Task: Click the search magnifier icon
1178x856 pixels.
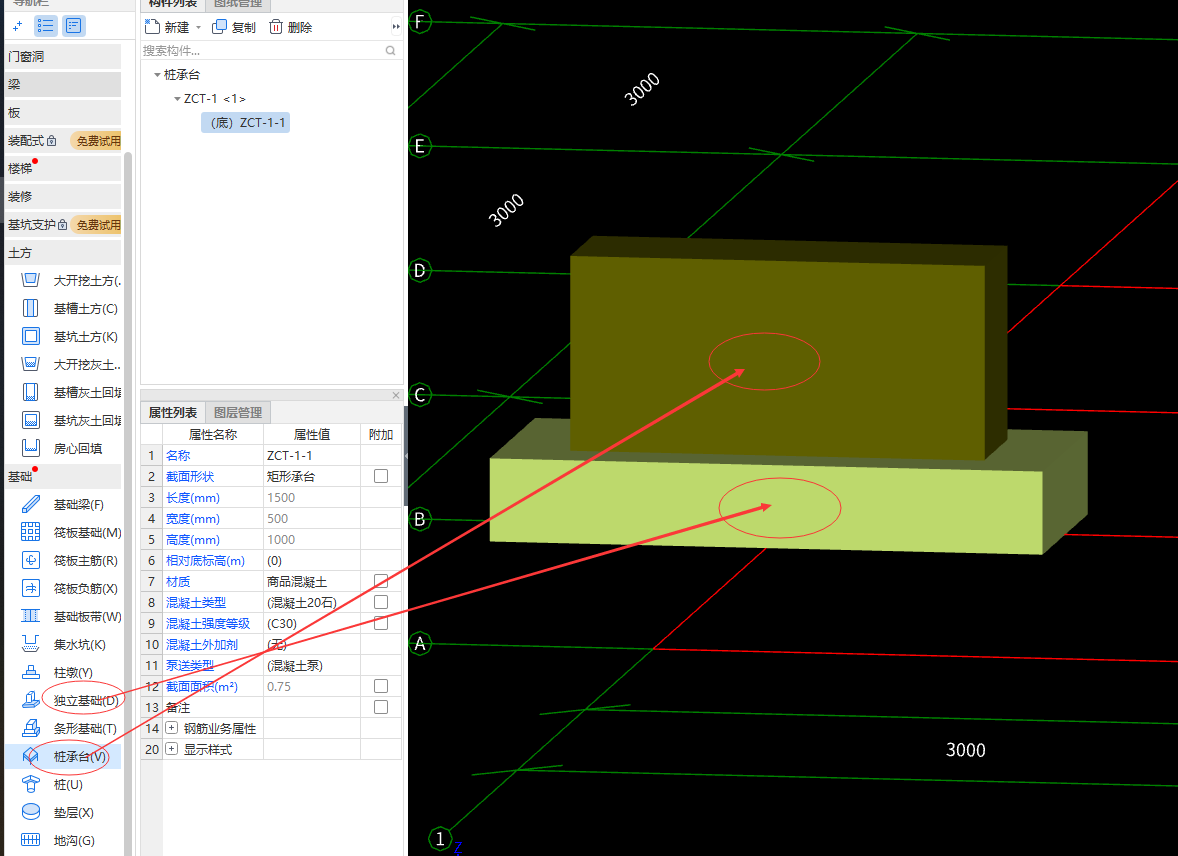Action: [391, 50]
